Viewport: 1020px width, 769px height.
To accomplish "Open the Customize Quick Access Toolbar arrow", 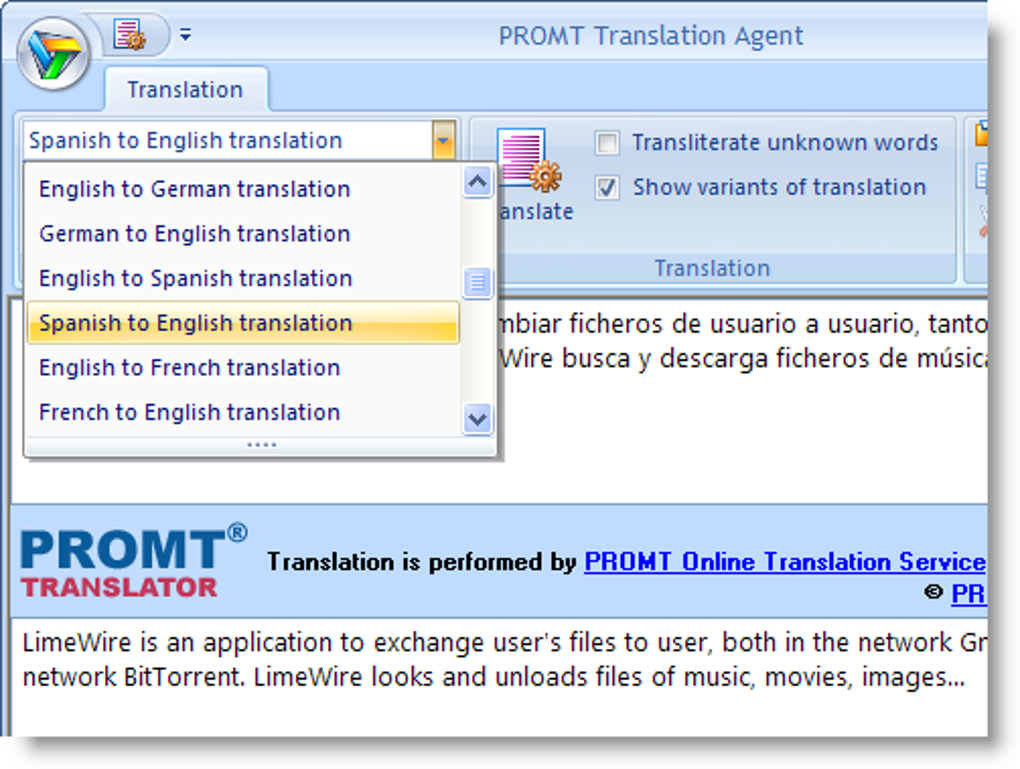I will 185,34.
